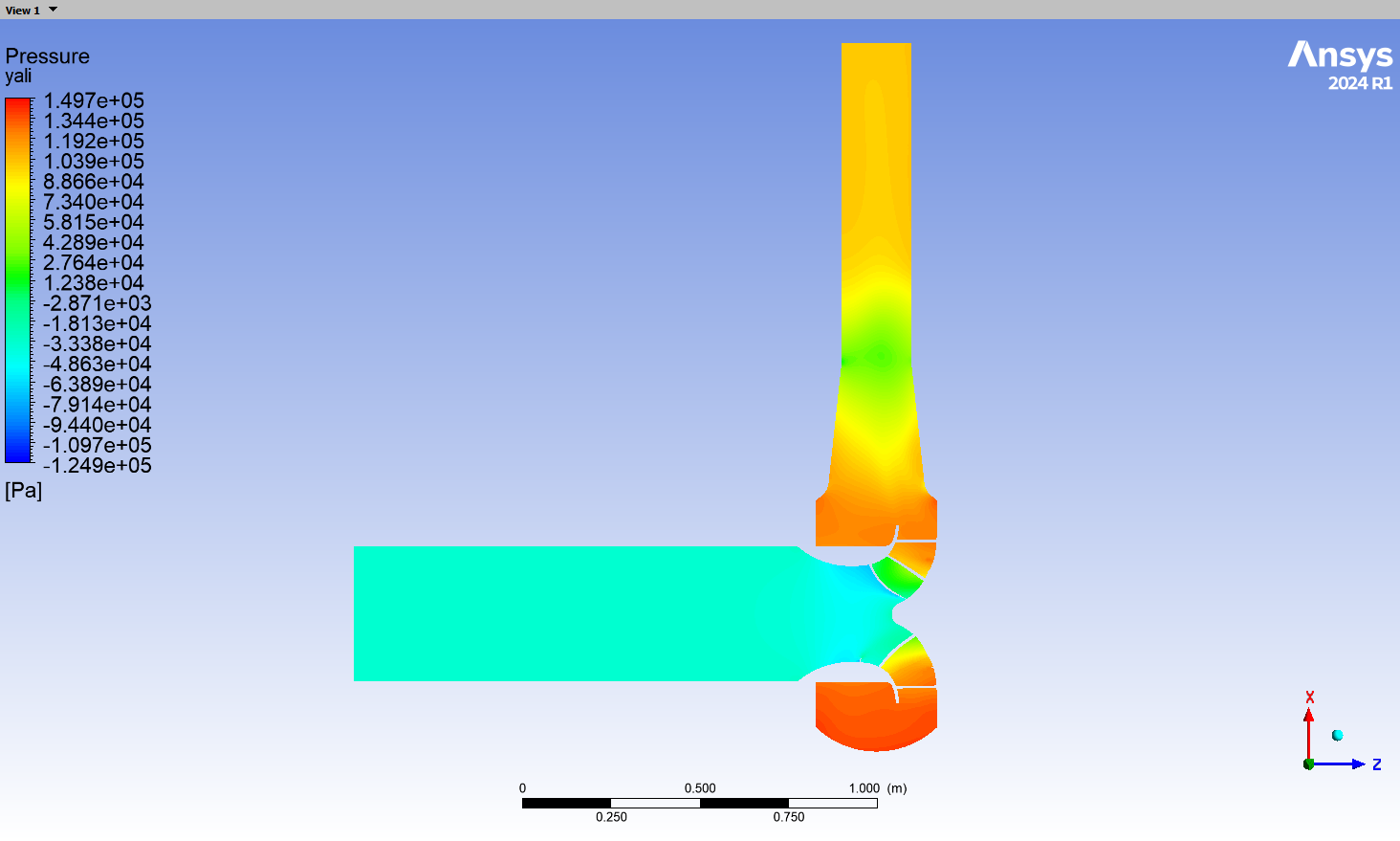Click the scale ruler bar
The height and width of the screenshot is (841, 1400).
coord(699,803)
